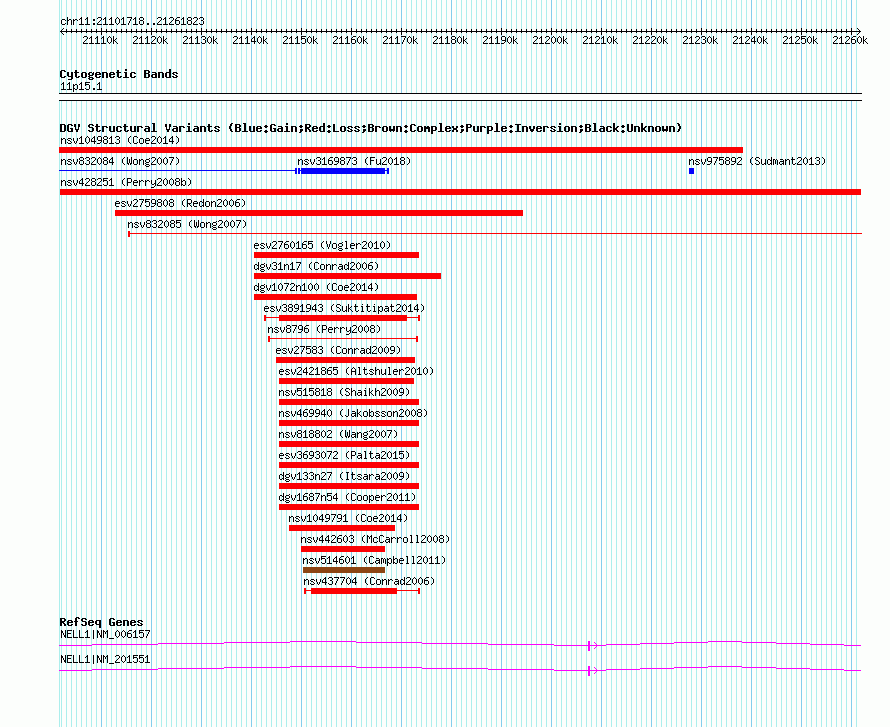This screenshot has height=727, width=890.
Task: Click the 21230k ruler tick
Action: (700, 40)
